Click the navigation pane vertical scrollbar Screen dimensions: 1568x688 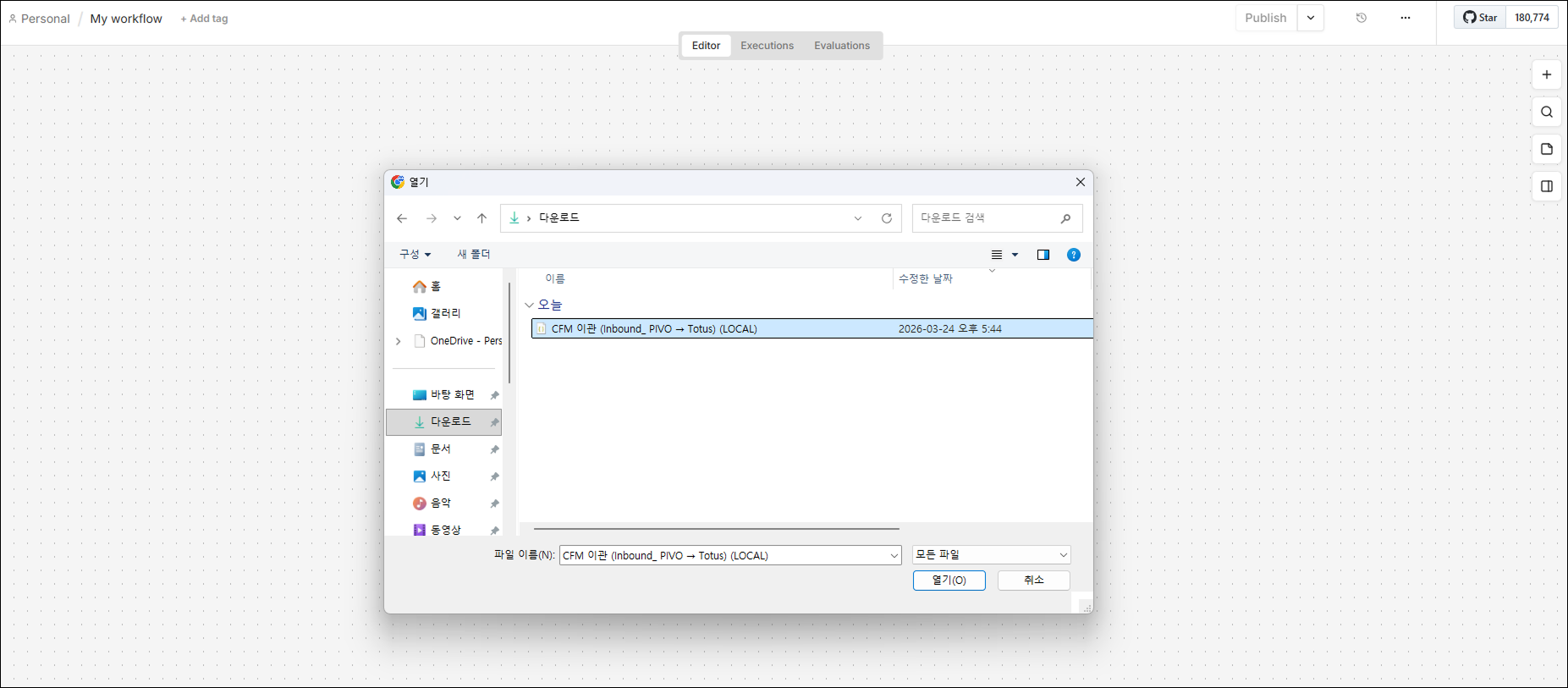(509, 333)
